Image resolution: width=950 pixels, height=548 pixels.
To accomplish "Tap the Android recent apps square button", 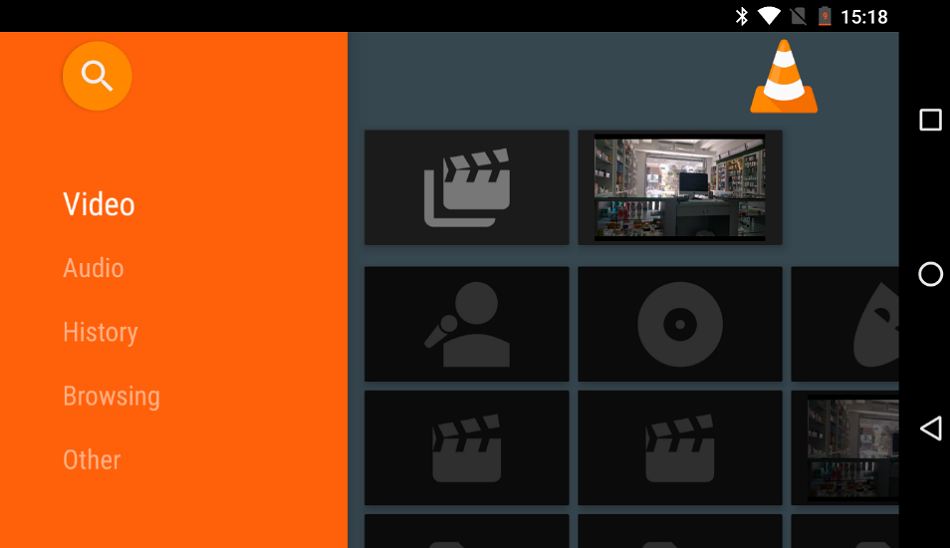I will (931, 120).
